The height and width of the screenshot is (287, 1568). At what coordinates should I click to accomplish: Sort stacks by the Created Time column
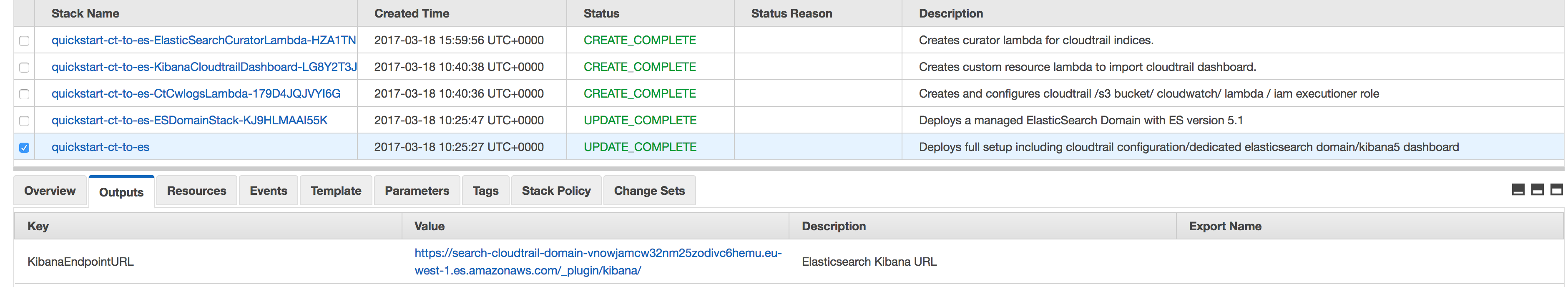tap(412, 13)
